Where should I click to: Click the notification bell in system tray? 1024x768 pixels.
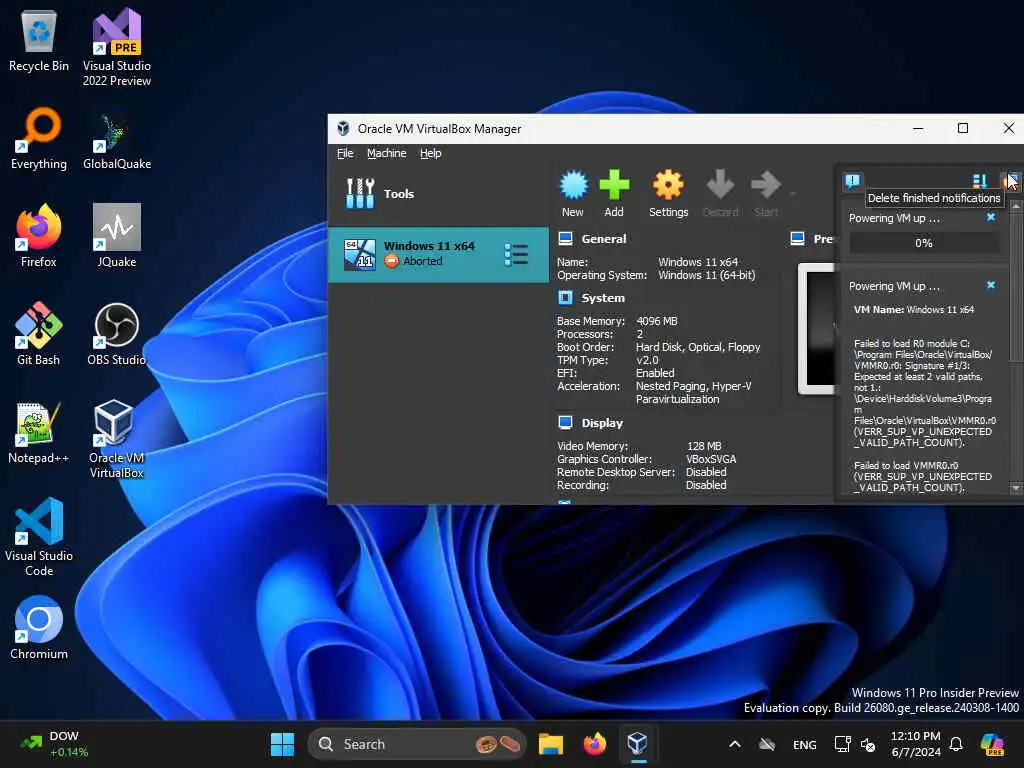coord(956,744)
